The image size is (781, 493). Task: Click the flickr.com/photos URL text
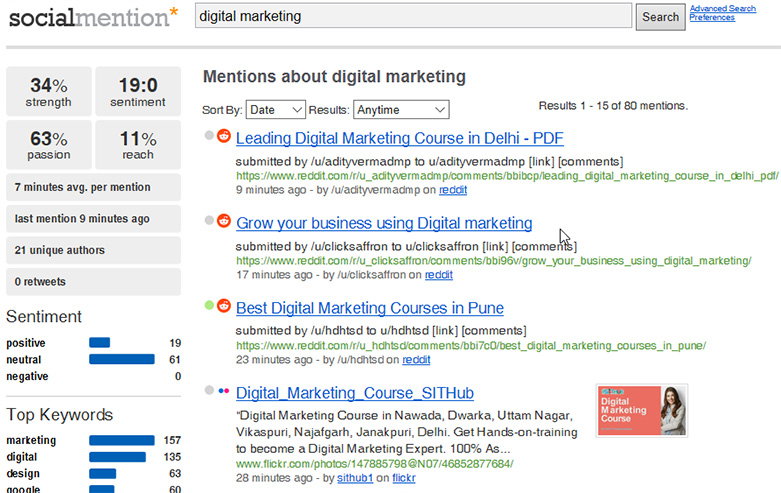pos(375,464)
